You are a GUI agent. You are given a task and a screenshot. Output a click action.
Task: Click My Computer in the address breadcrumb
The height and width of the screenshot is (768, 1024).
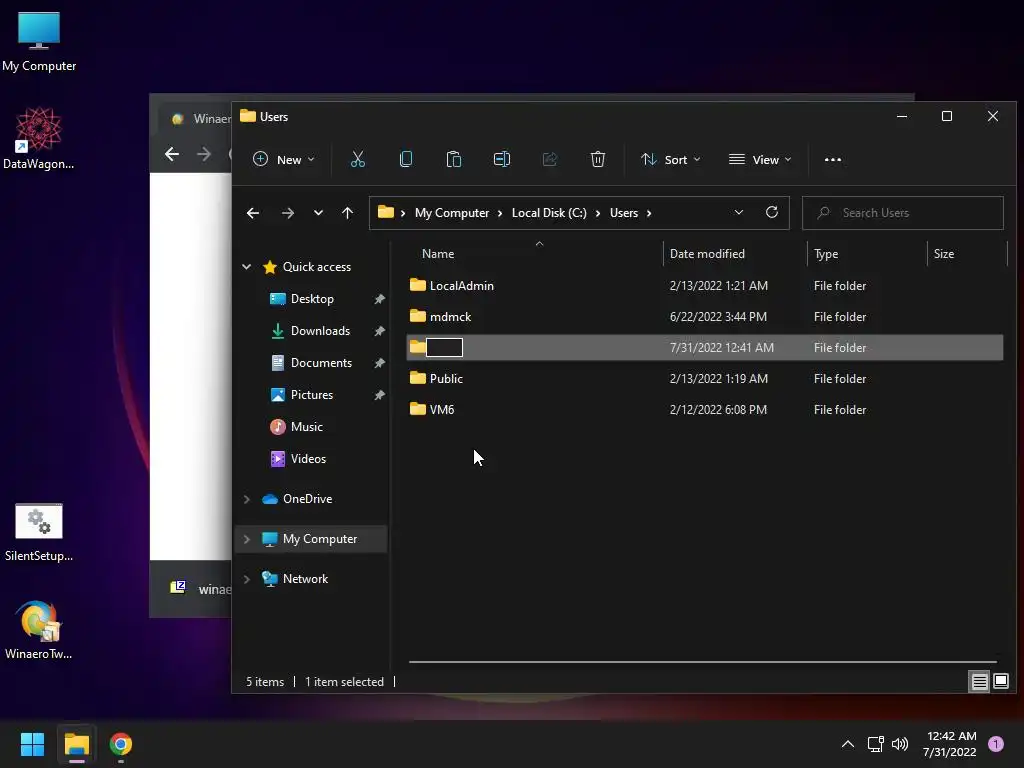[x=451, y=213]
